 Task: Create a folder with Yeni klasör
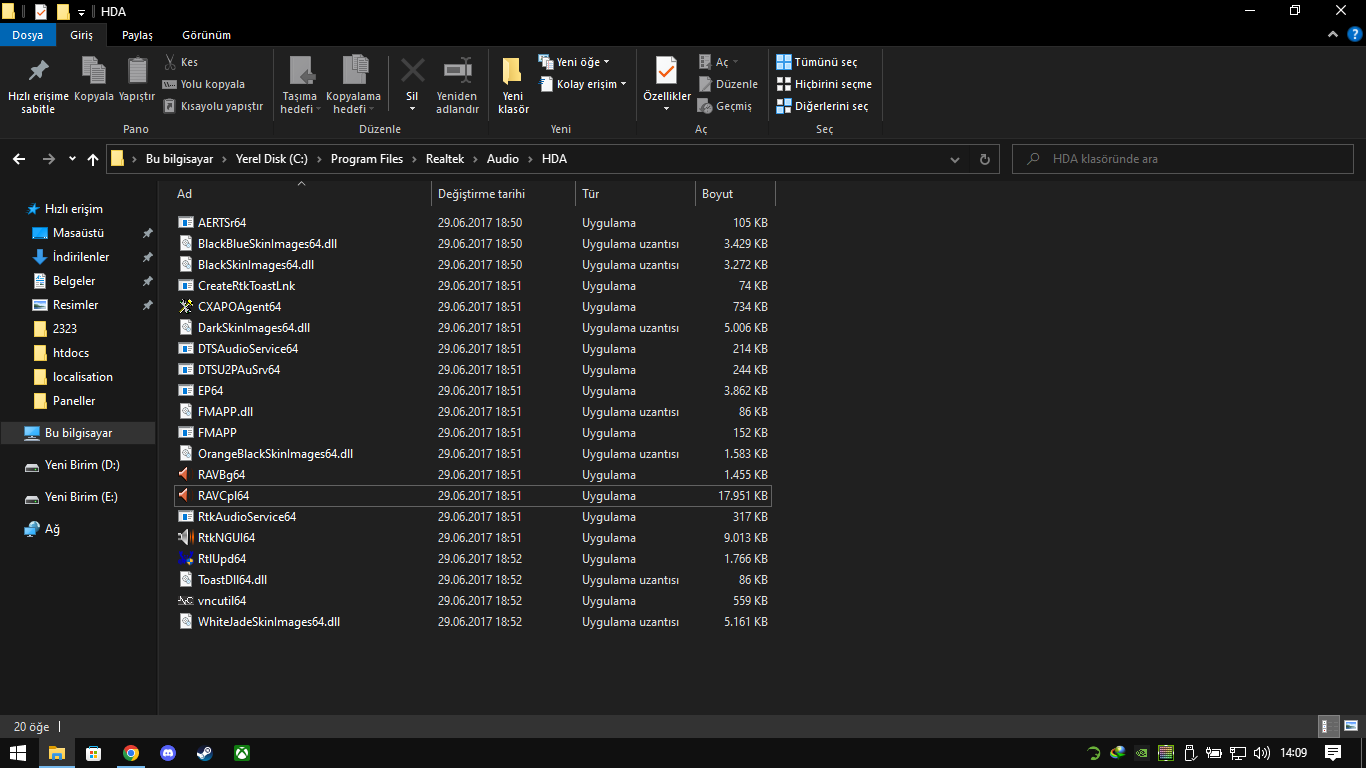513,86
